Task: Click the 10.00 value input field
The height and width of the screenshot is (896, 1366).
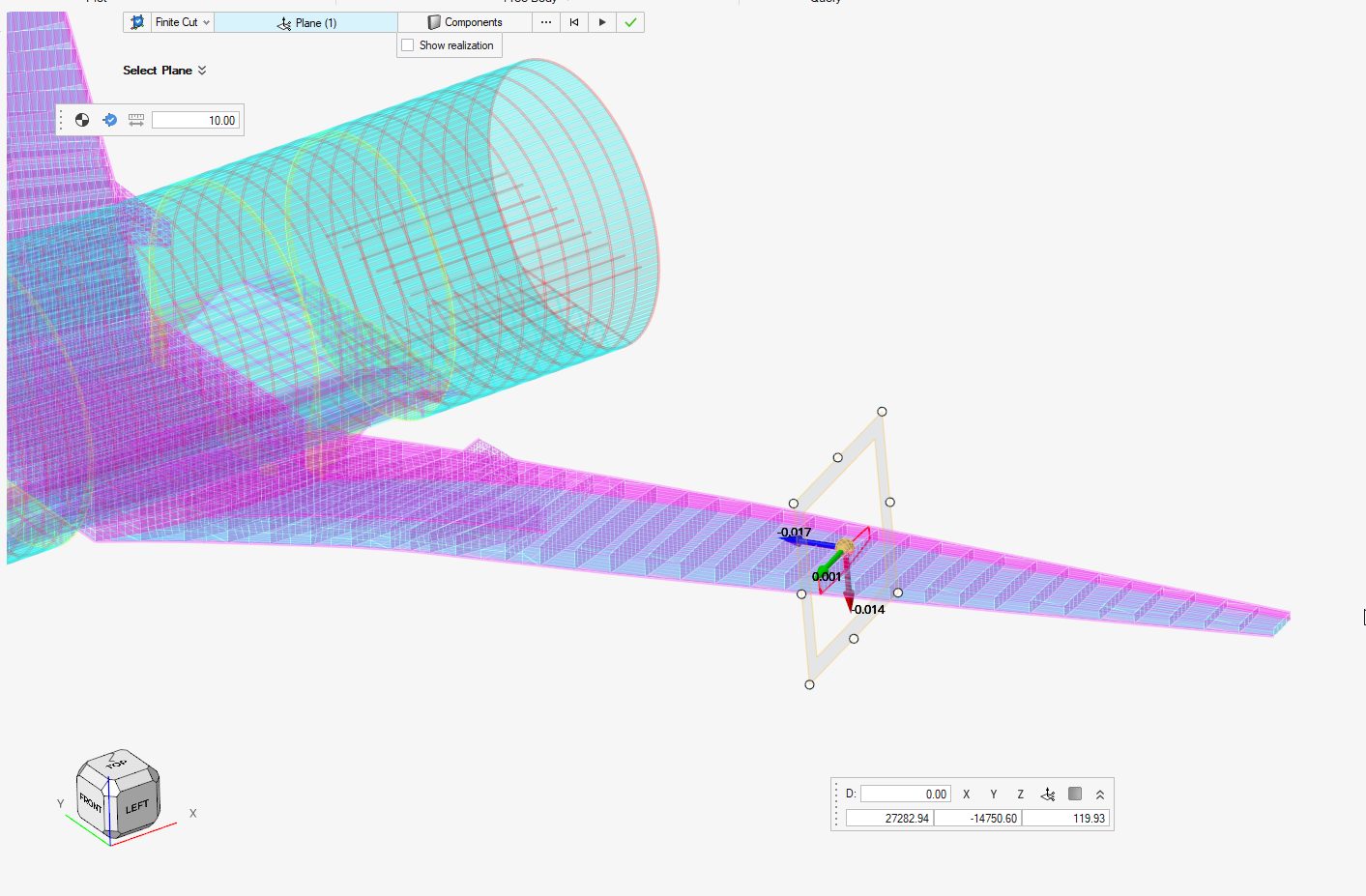Action: tap(195, 120)
